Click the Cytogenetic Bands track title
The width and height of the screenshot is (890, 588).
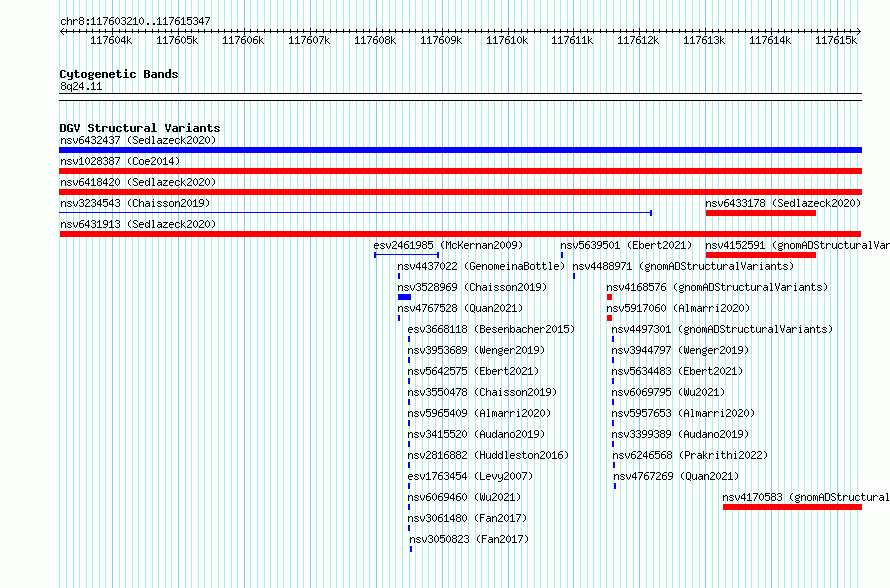click(119, 74)
